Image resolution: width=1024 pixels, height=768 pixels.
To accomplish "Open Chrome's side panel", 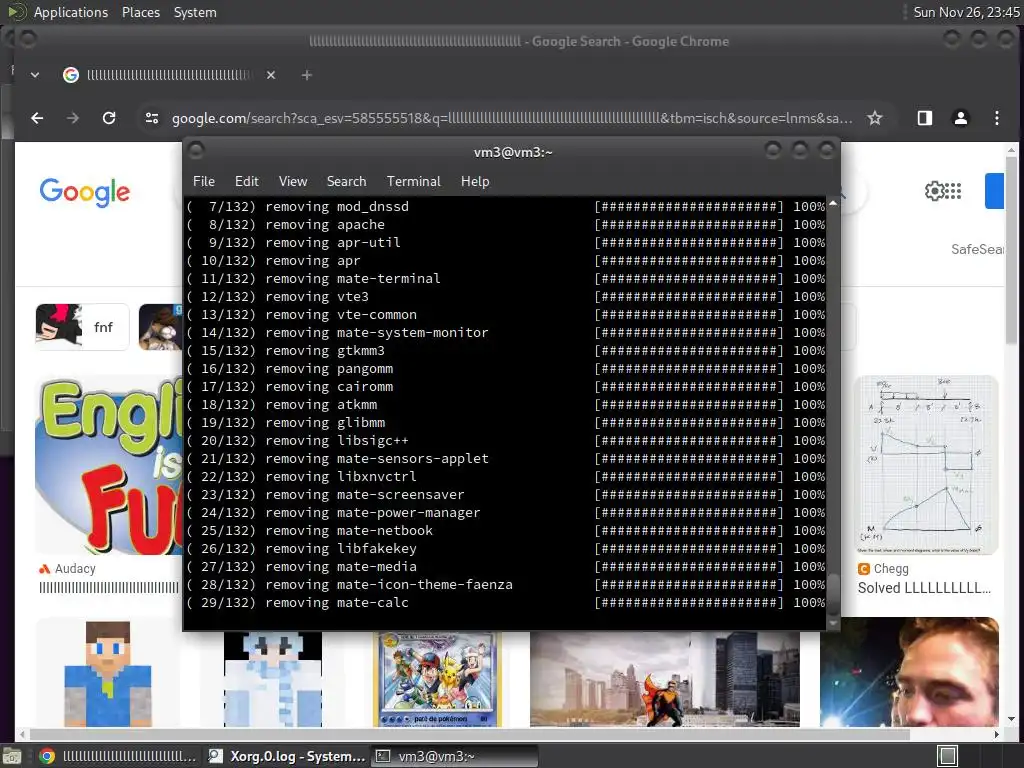I will [925, 118].
